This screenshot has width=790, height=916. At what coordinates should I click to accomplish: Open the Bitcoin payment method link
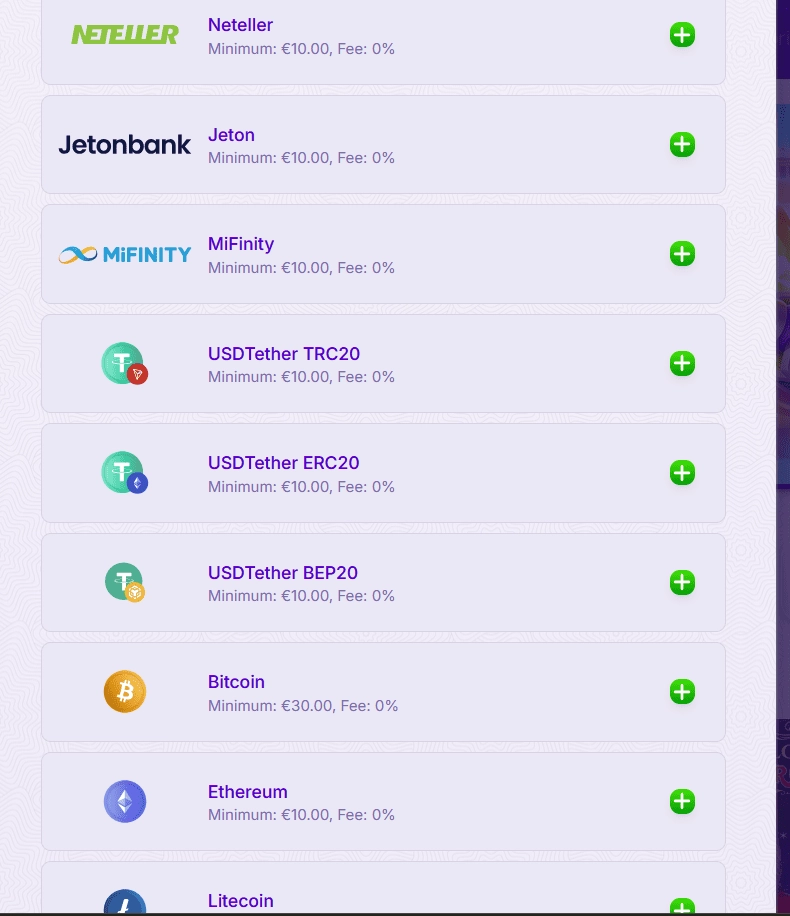pos(236,682)
